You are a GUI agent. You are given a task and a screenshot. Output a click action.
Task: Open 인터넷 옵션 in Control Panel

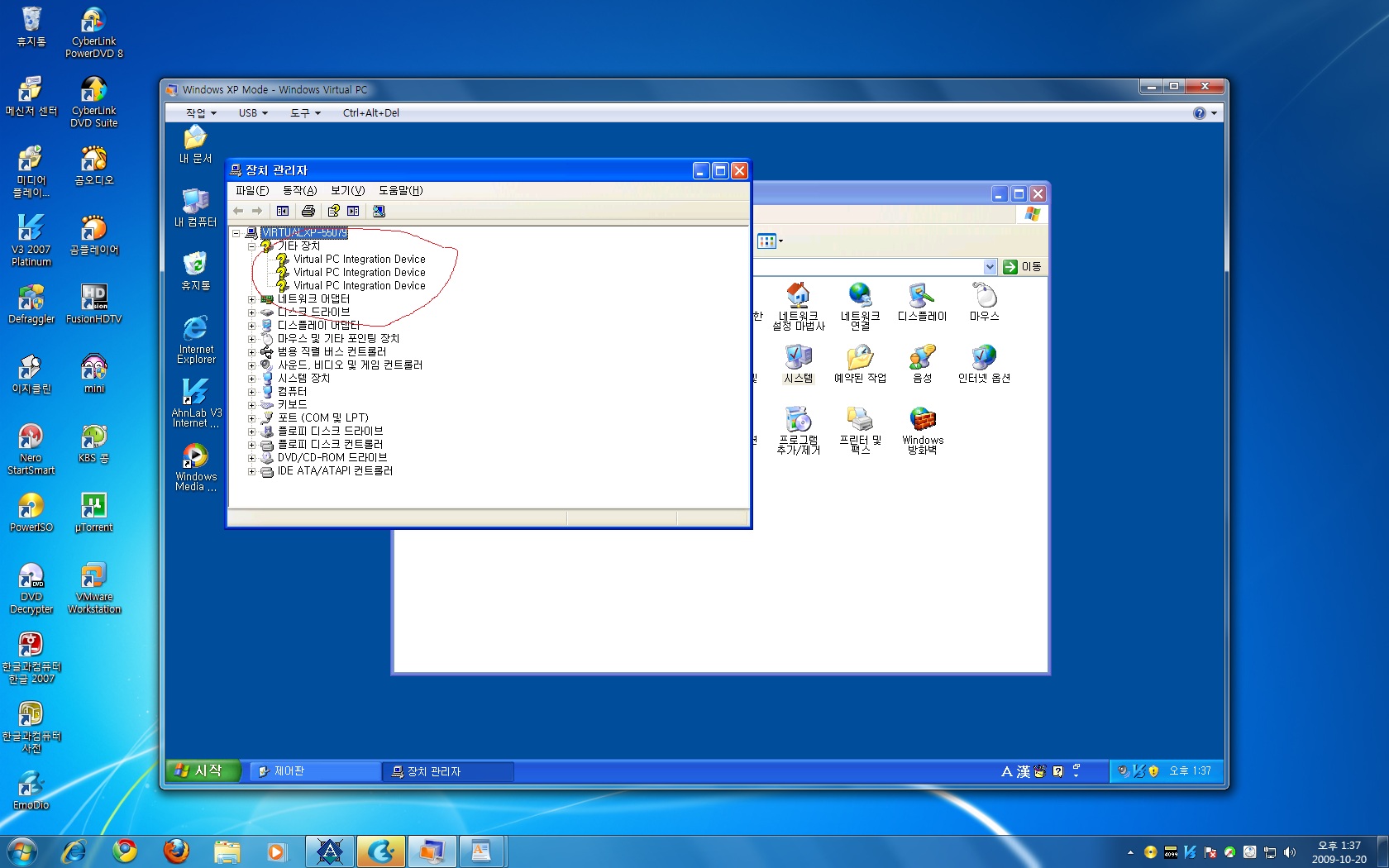(x=984, y=364)
